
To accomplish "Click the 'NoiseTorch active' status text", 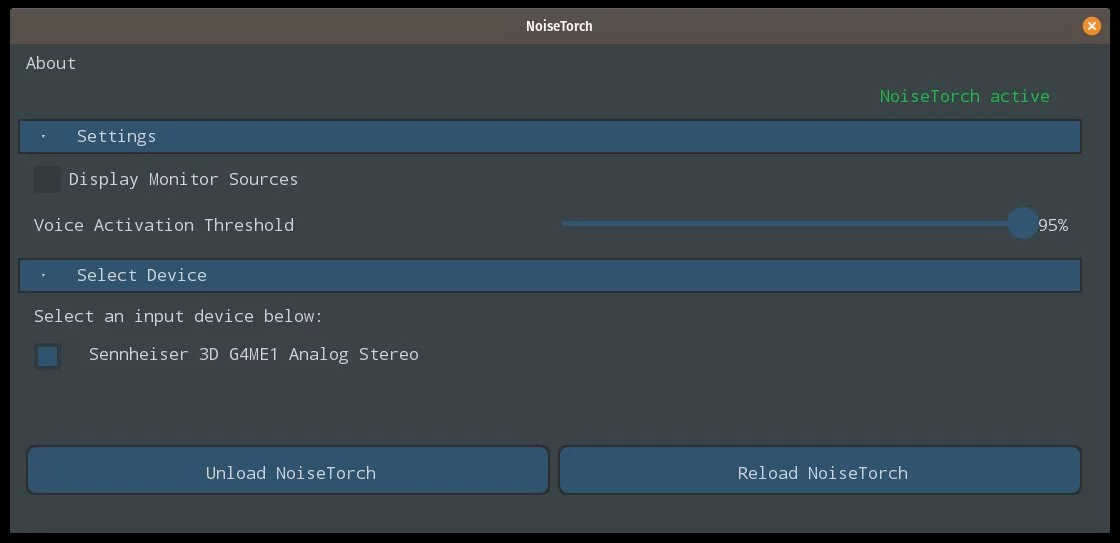I will 964,96.
